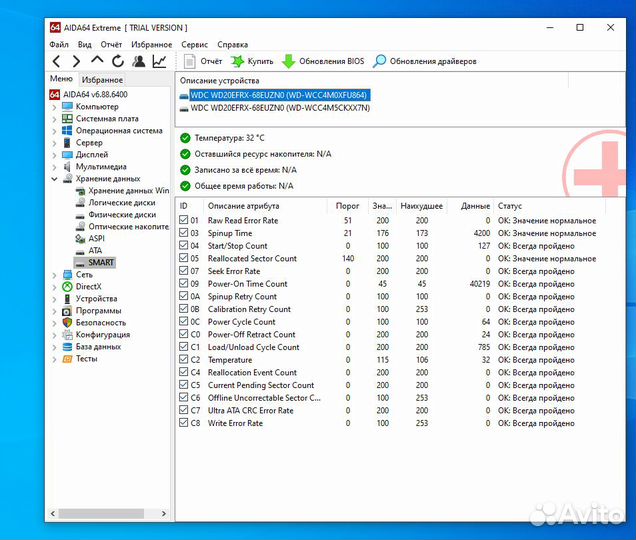Click the up-level arrow toolbar icon

97,60
